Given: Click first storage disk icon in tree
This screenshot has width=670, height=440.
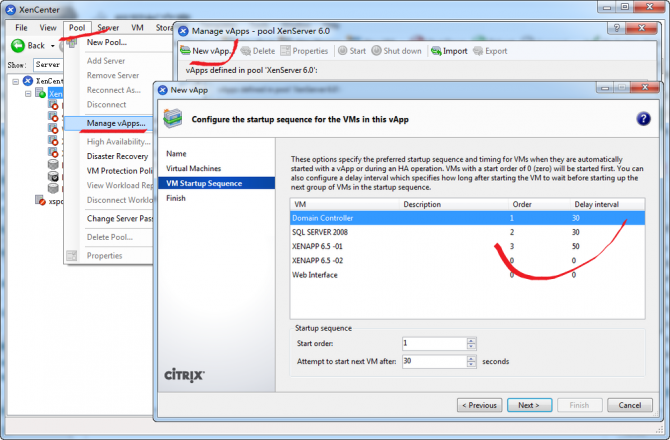Looking at the screenshot, I should pos(53,164).
